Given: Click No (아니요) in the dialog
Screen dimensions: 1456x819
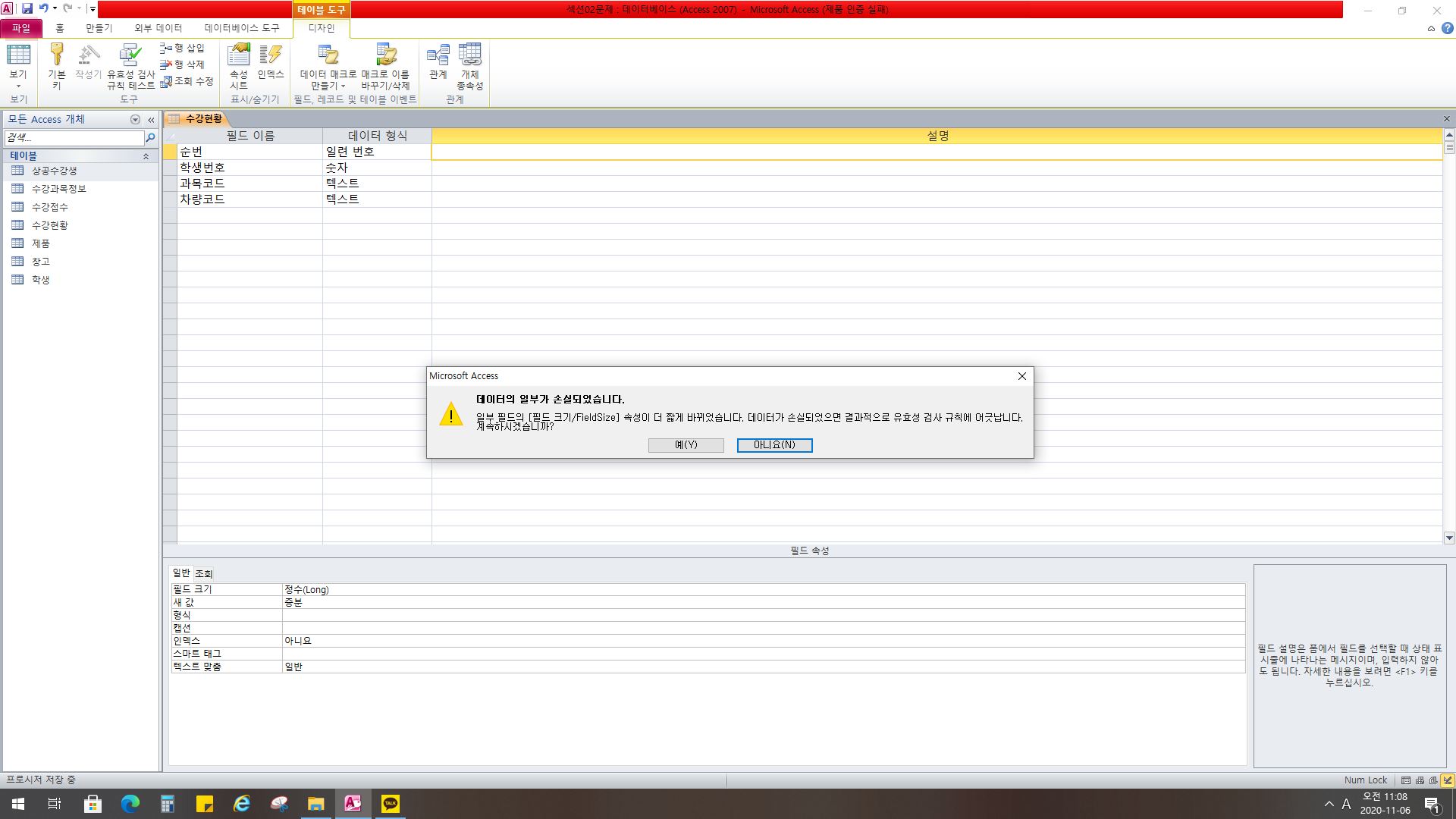Looking at the screenshot, I should tap(774, 445).
